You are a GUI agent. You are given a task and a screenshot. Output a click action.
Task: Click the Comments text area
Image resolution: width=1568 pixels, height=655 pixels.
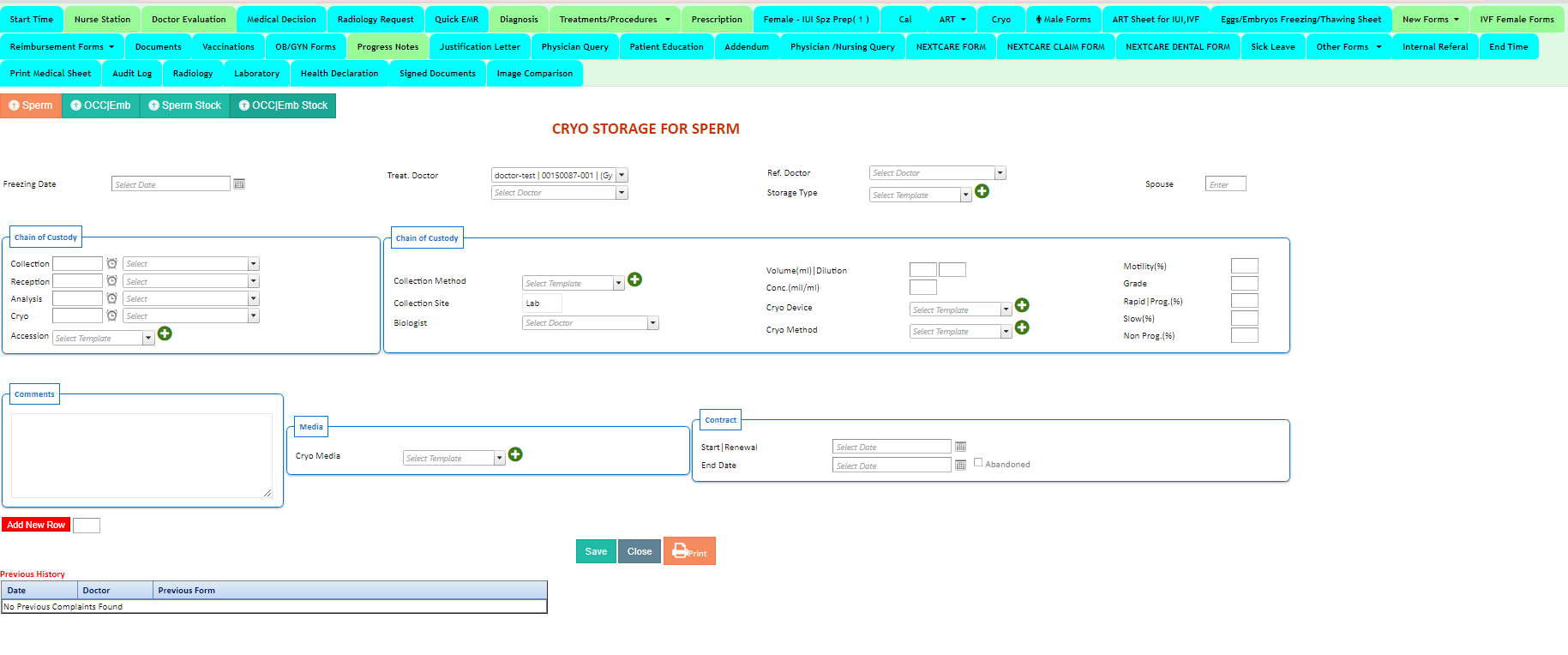point(141,455)
